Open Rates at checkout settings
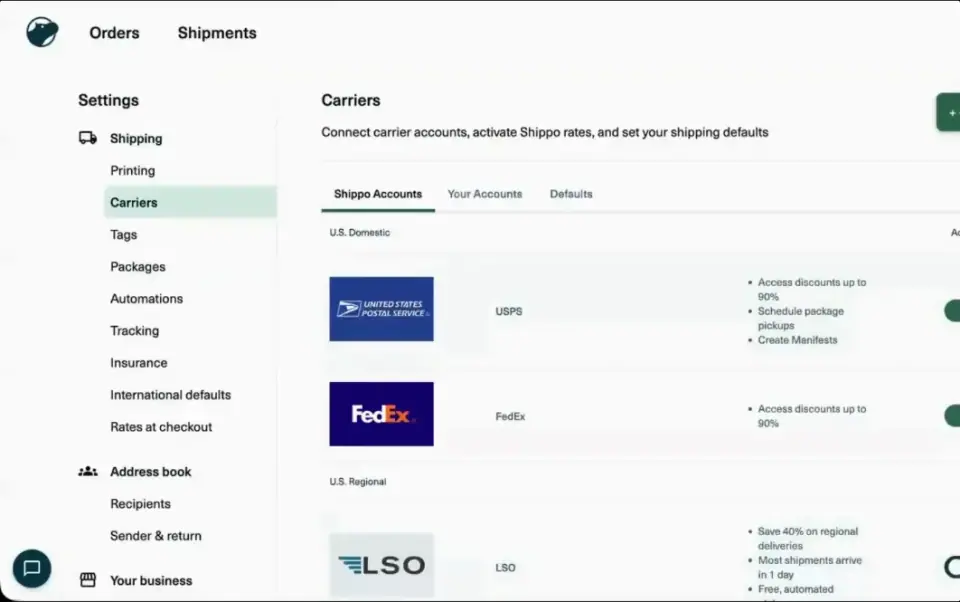 pyautogui.click(x=161, y=427)
